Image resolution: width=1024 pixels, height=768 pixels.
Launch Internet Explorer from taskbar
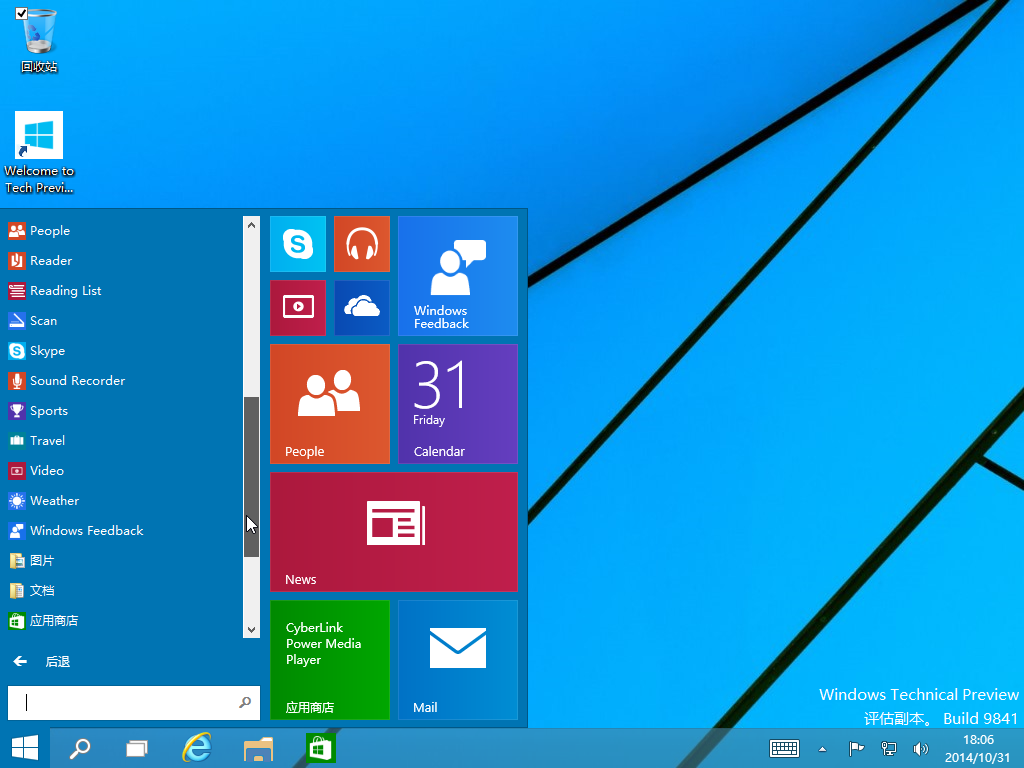(x=197, y=748)
